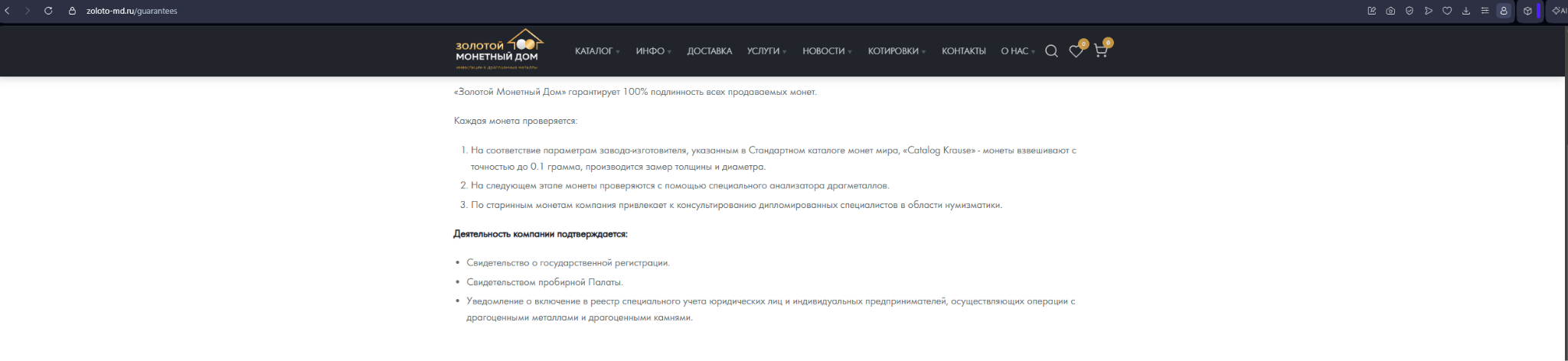
Task: Click the line about 'анализатора драгметаллов'
Action: pos(680,186)
